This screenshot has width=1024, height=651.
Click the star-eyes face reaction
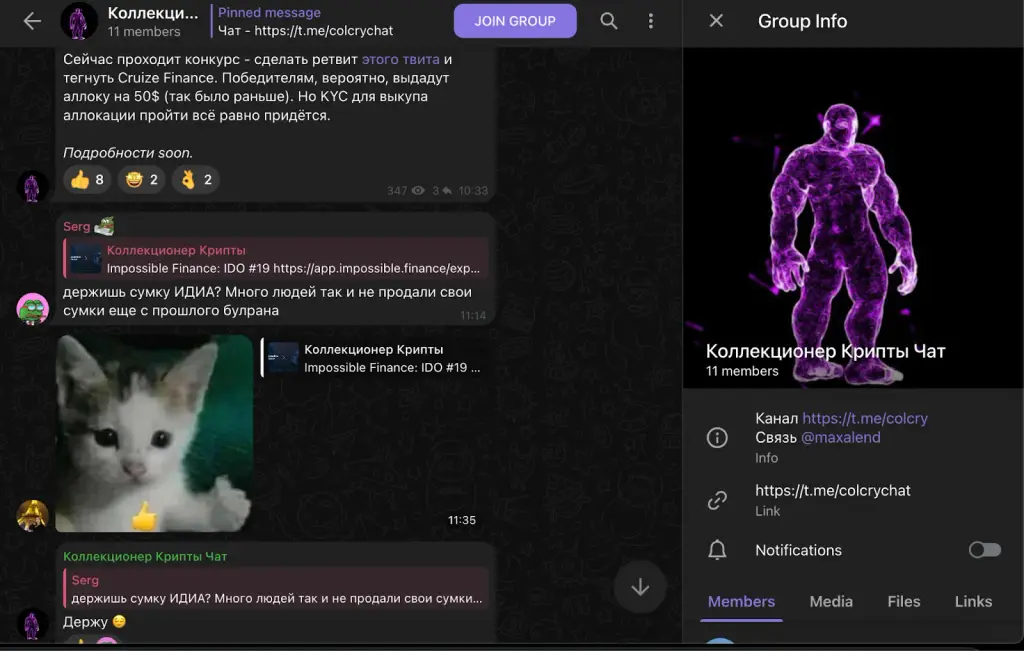[x=141, y=180]
